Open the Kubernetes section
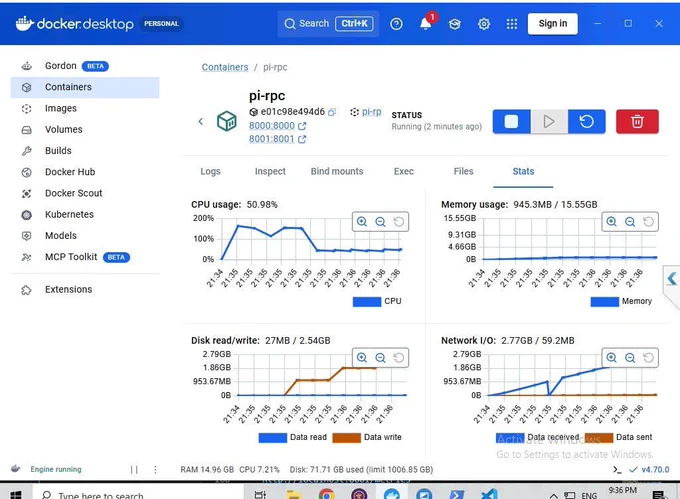Viewport: 680px width, 499px height. [85, 215]
